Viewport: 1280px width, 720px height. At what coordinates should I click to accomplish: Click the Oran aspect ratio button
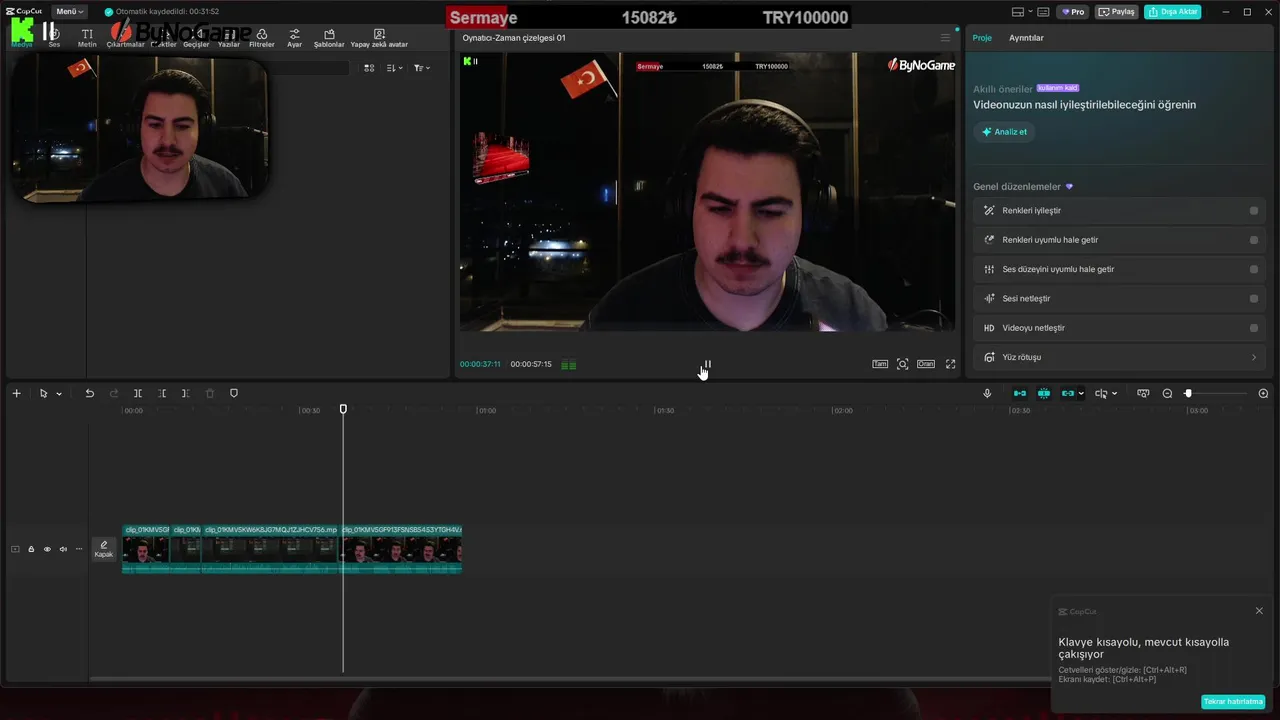[926, 364]
